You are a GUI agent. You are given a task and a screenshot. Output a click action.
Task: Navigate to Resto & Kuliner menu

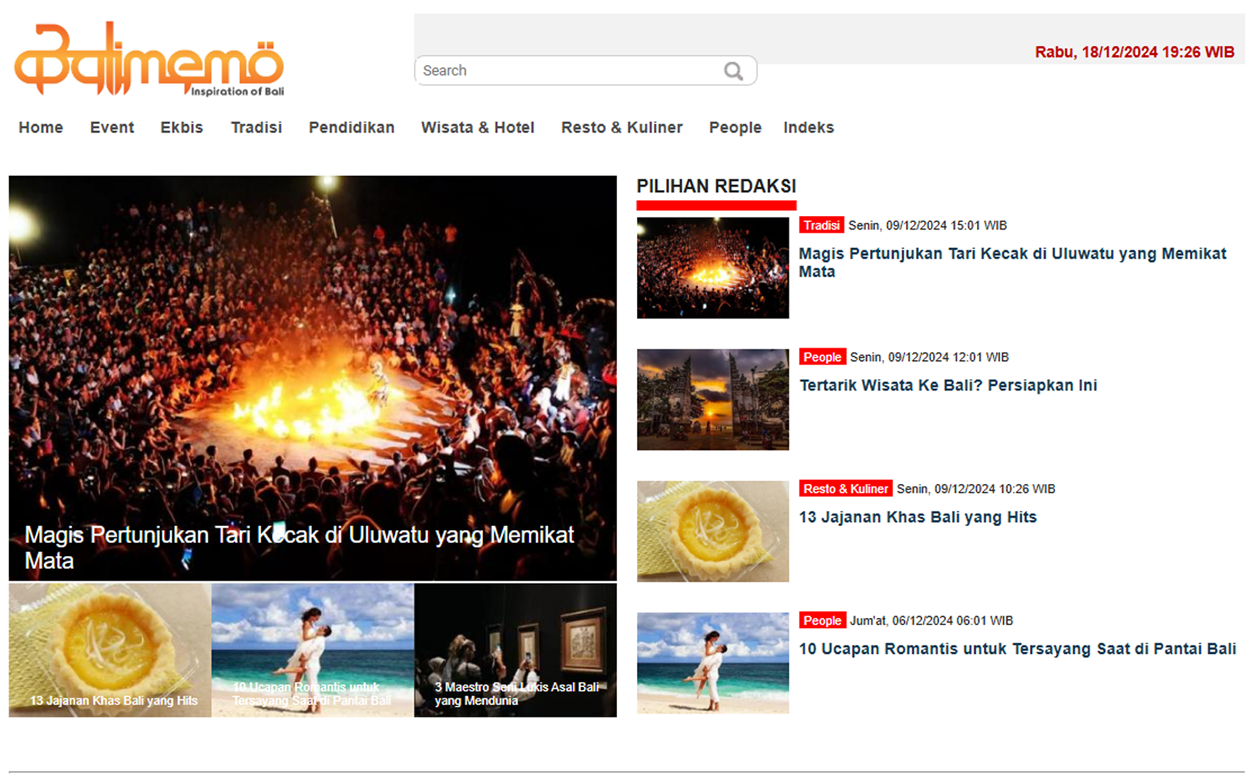(x=621, y=128)
